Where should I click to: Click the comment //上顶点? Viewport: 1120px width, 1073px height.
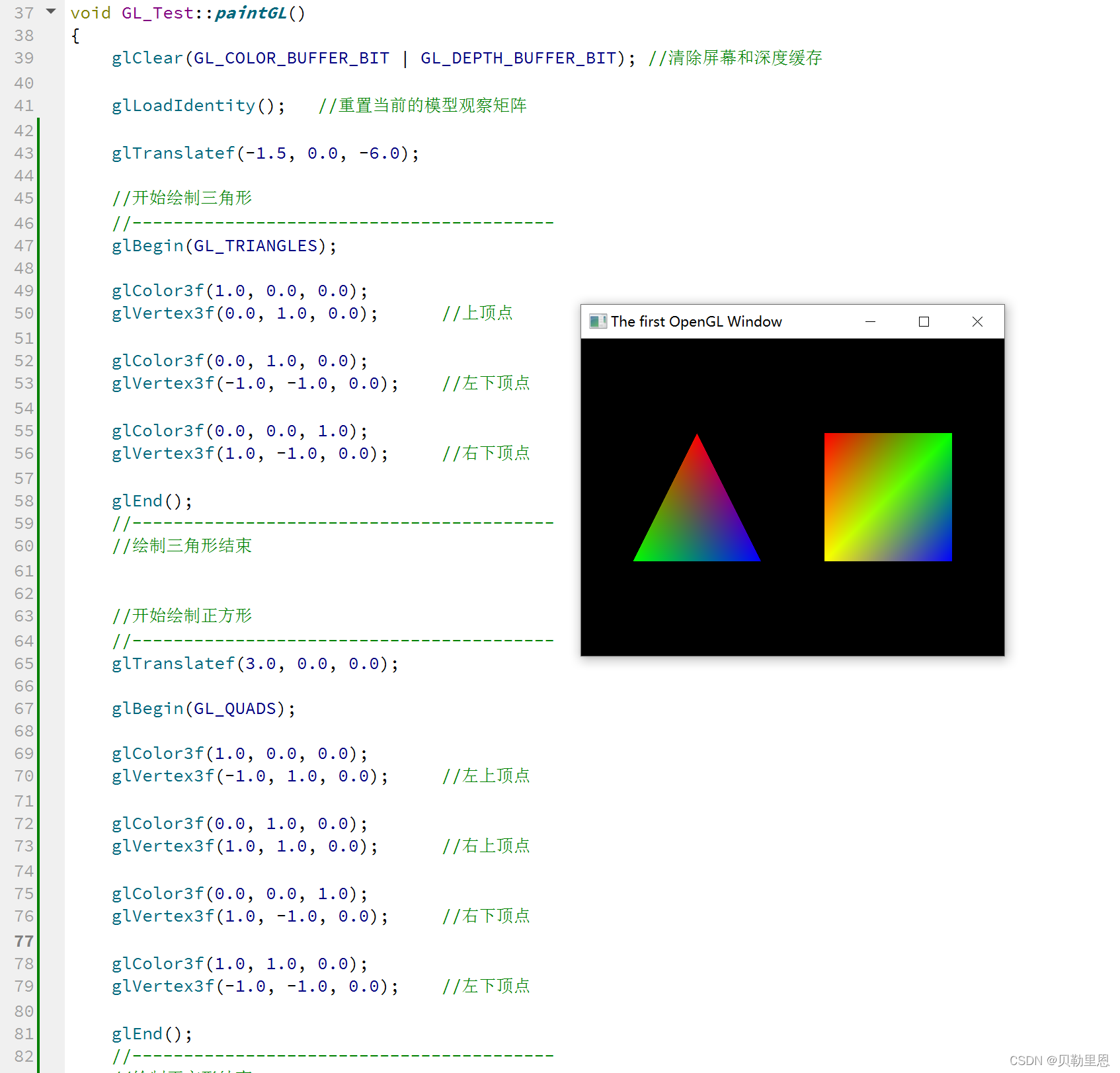[477, 313]
